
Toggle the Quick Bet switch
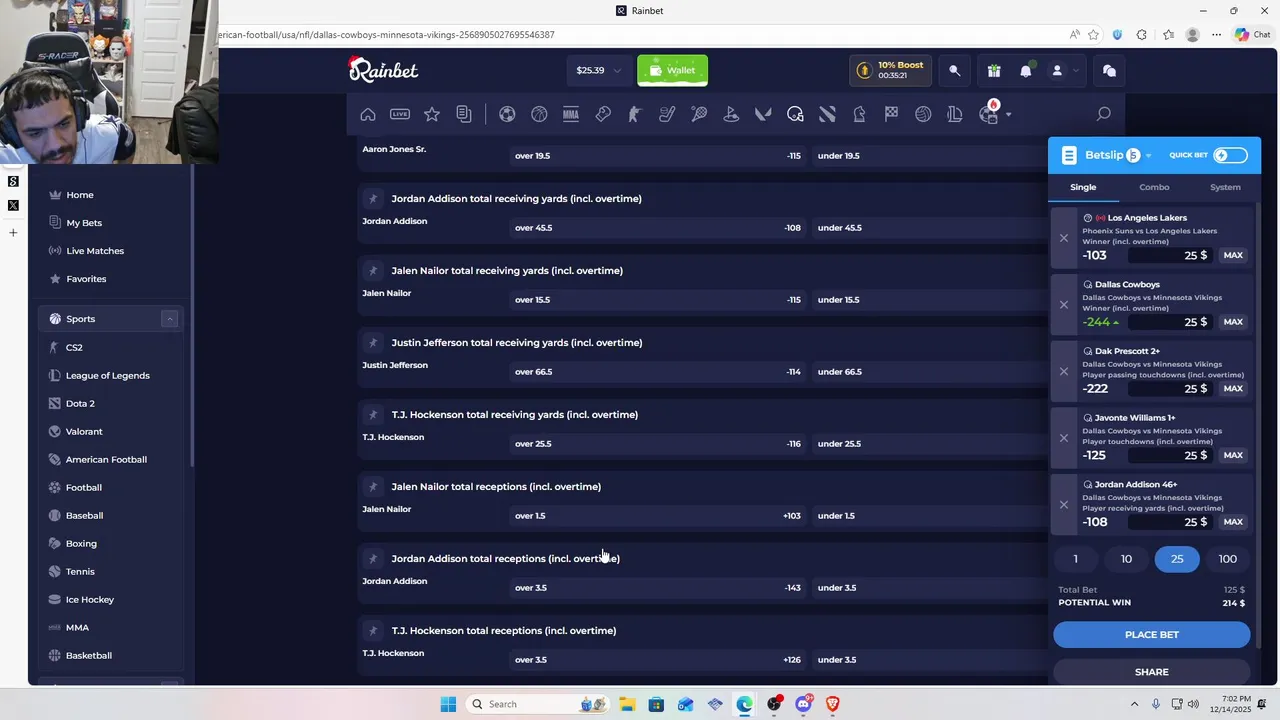(1230, 155)
